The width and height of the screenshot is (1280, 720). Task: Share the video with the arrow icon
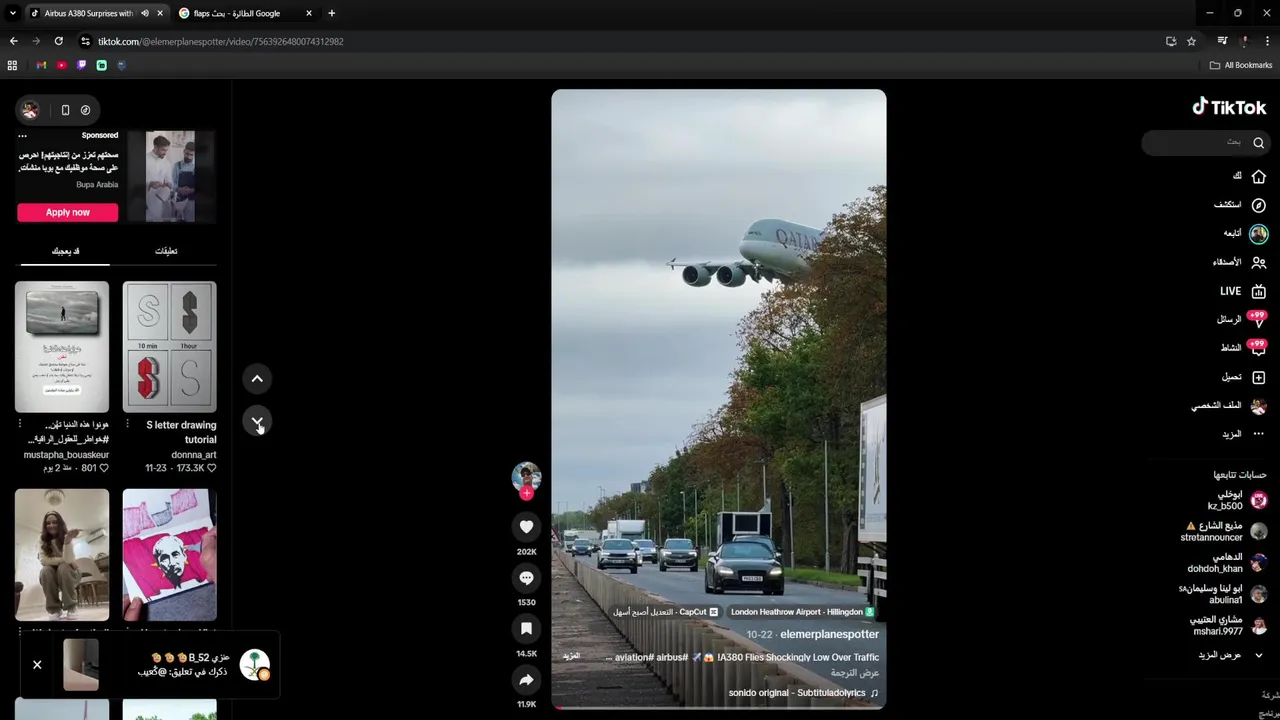point(526,680)
